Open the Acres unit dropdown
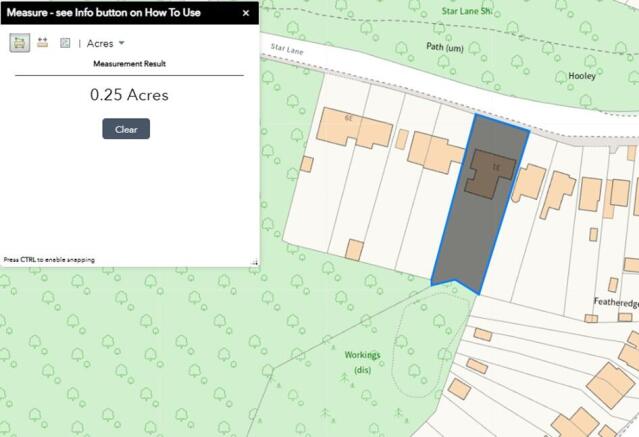This screenshot has width=639, height=437. click(x=105, y=43)
